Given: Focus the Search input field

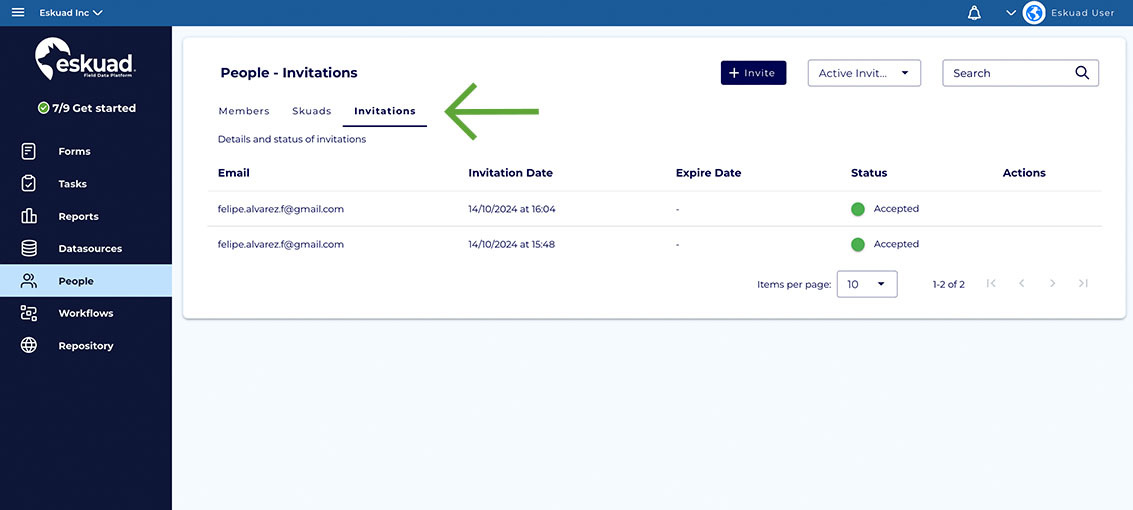Looking at the screenshot, I should click(1005, 73).
